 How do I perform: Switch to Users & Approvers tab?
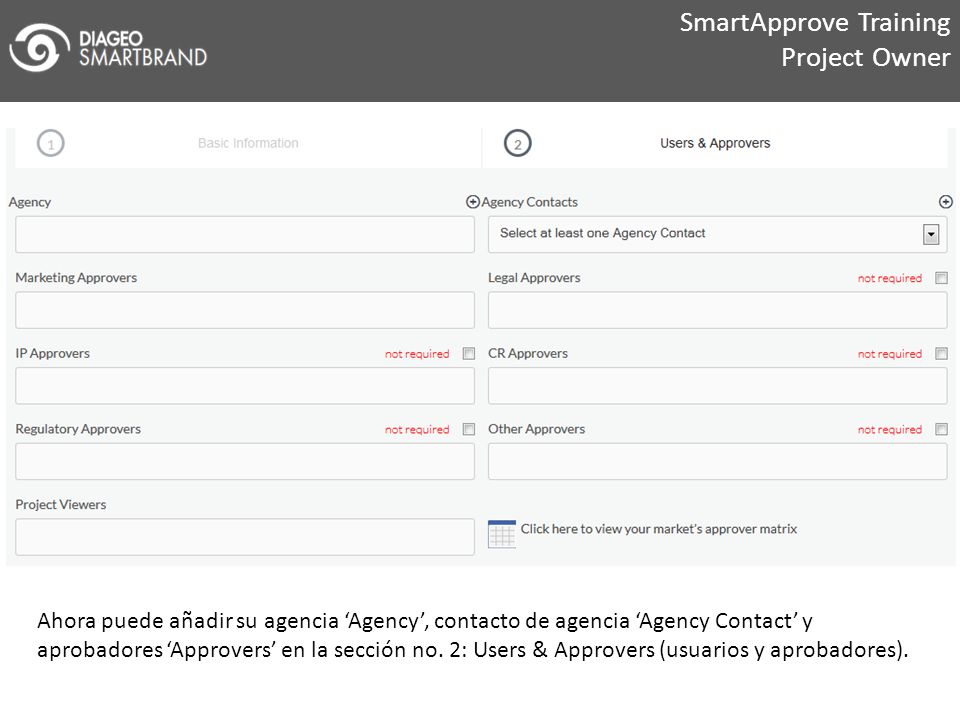(715, 143)
